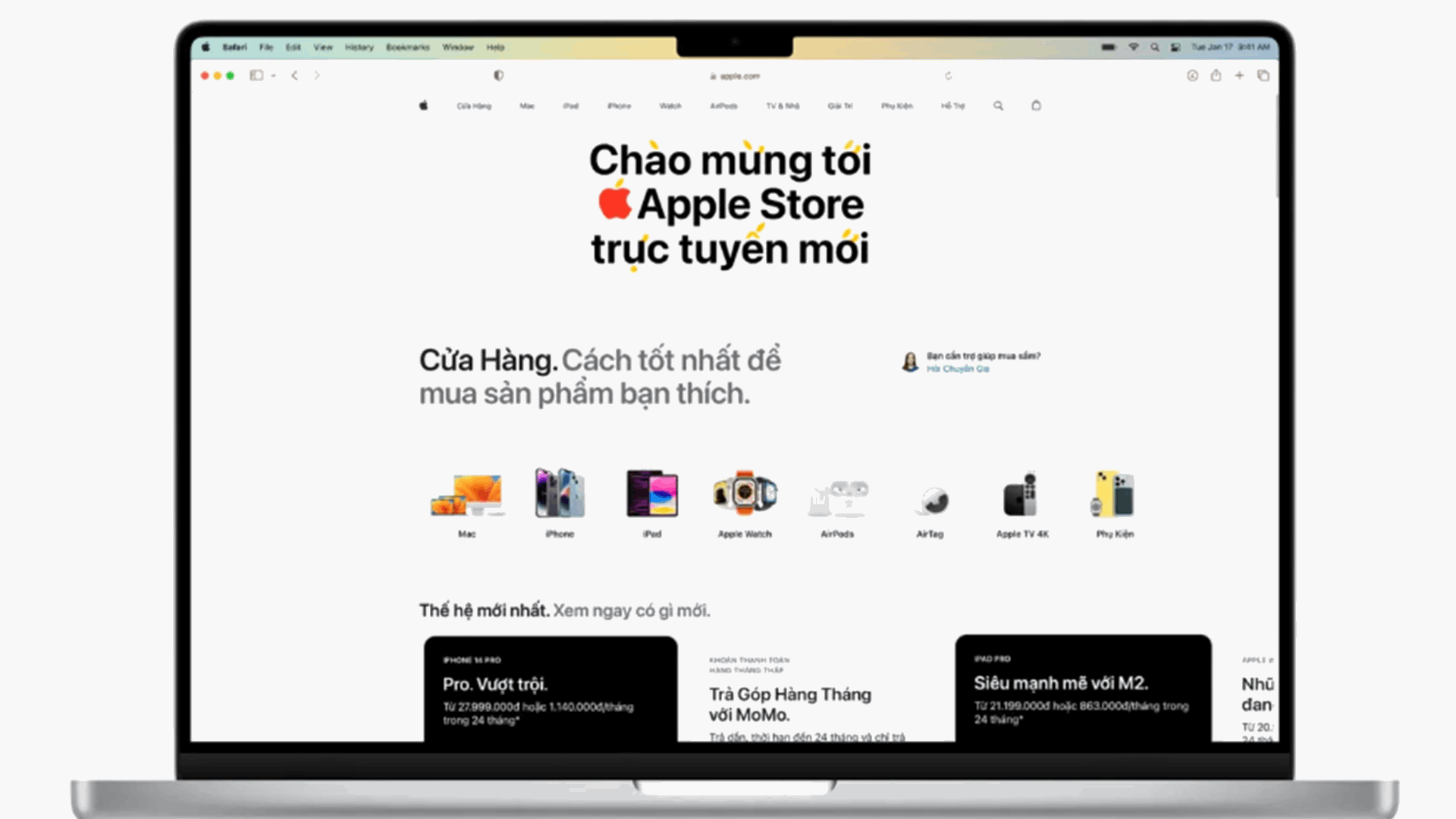Open the Bookmarks menu
1456x819 pixels.
click(407, 47)
